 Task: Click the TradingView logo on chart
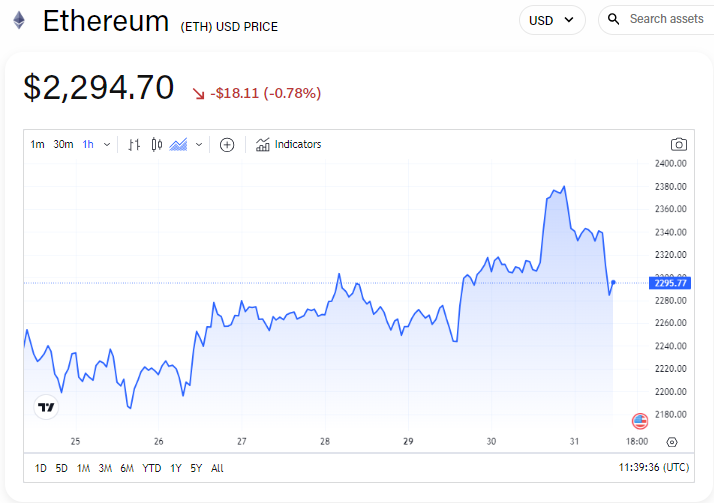click(46, 407)
